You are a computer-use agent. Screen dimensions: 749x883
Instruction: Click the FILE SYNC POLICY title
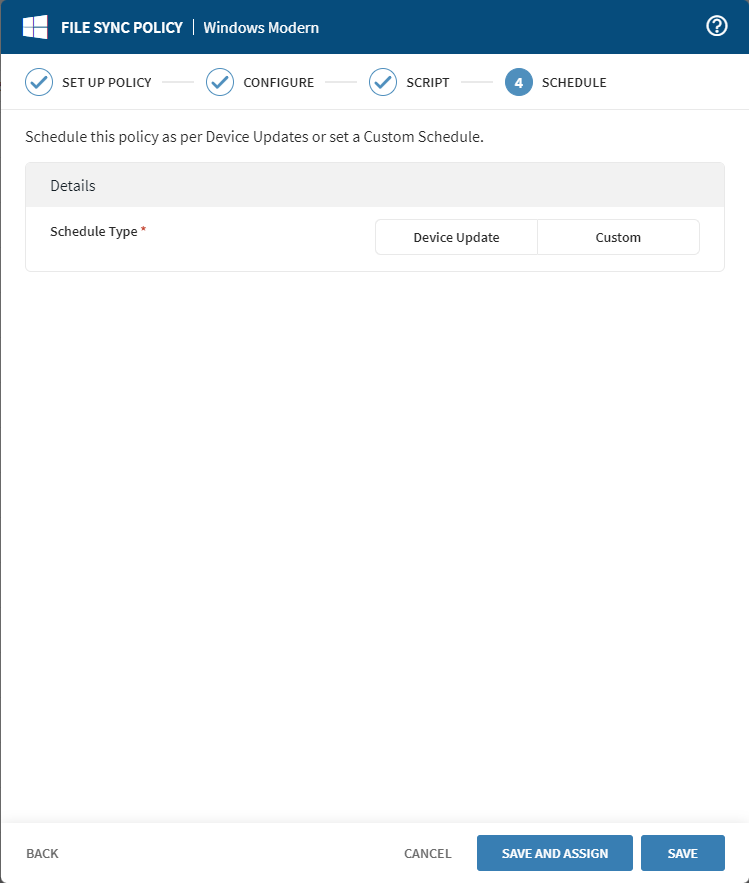122,28
